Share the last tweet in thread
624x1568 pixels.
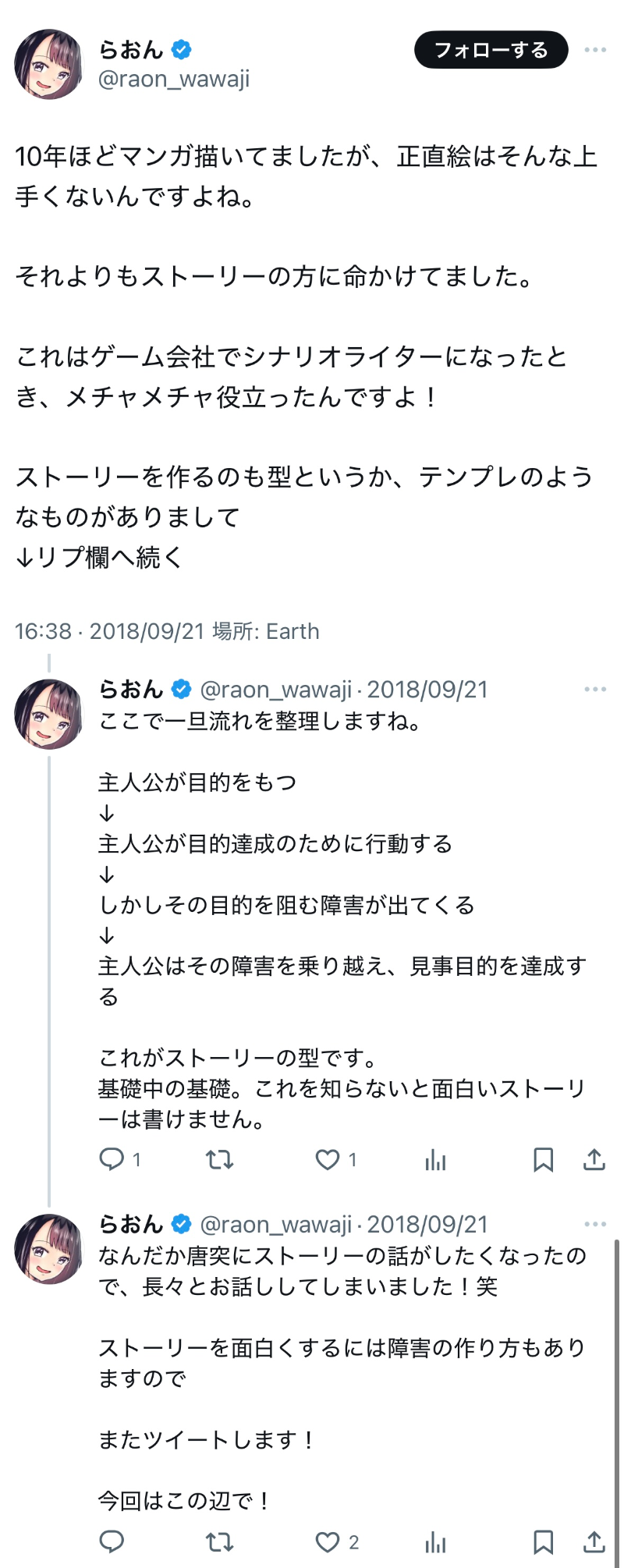coord(594,1542)
